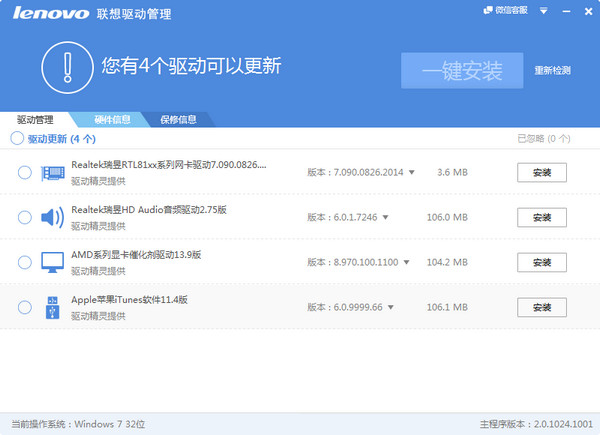
Task: Expand version dropdown for 7.090.0826.2014
Action: (x=411, y=173)
